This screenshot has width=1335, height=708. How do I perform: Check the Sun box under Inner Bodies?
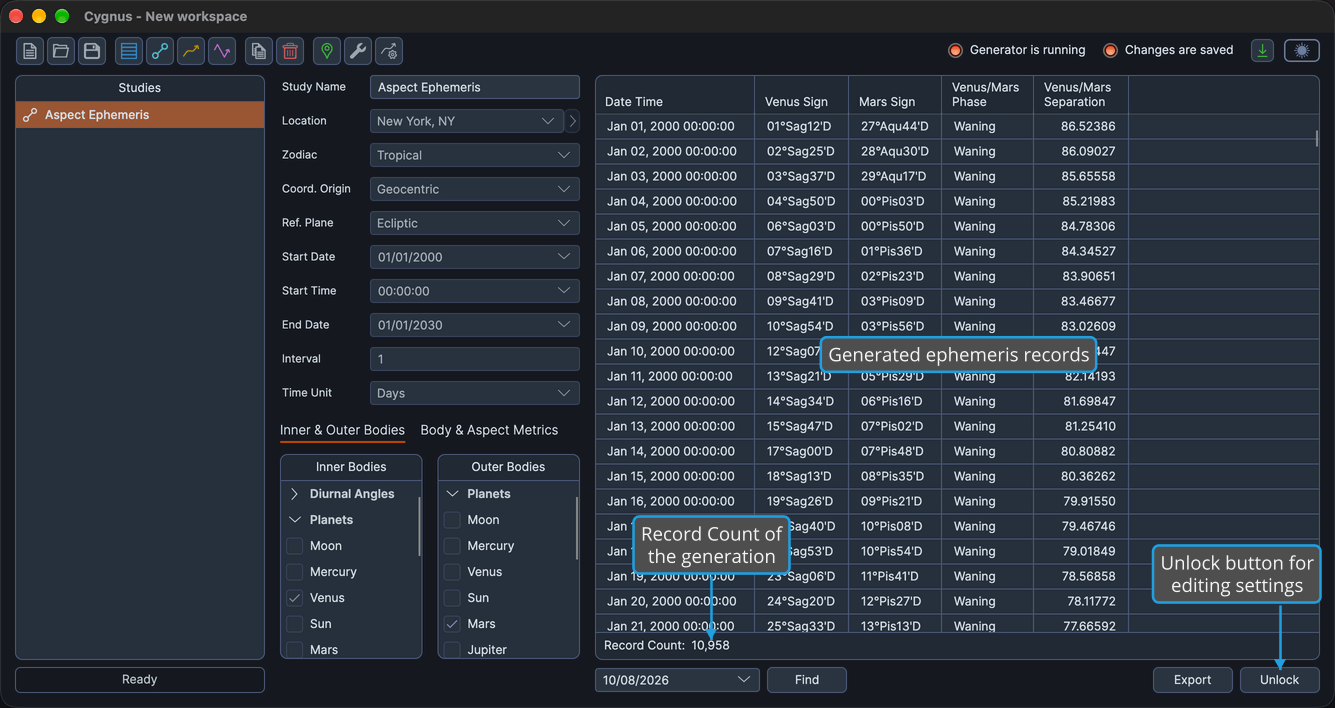click(x=295, y=624)
